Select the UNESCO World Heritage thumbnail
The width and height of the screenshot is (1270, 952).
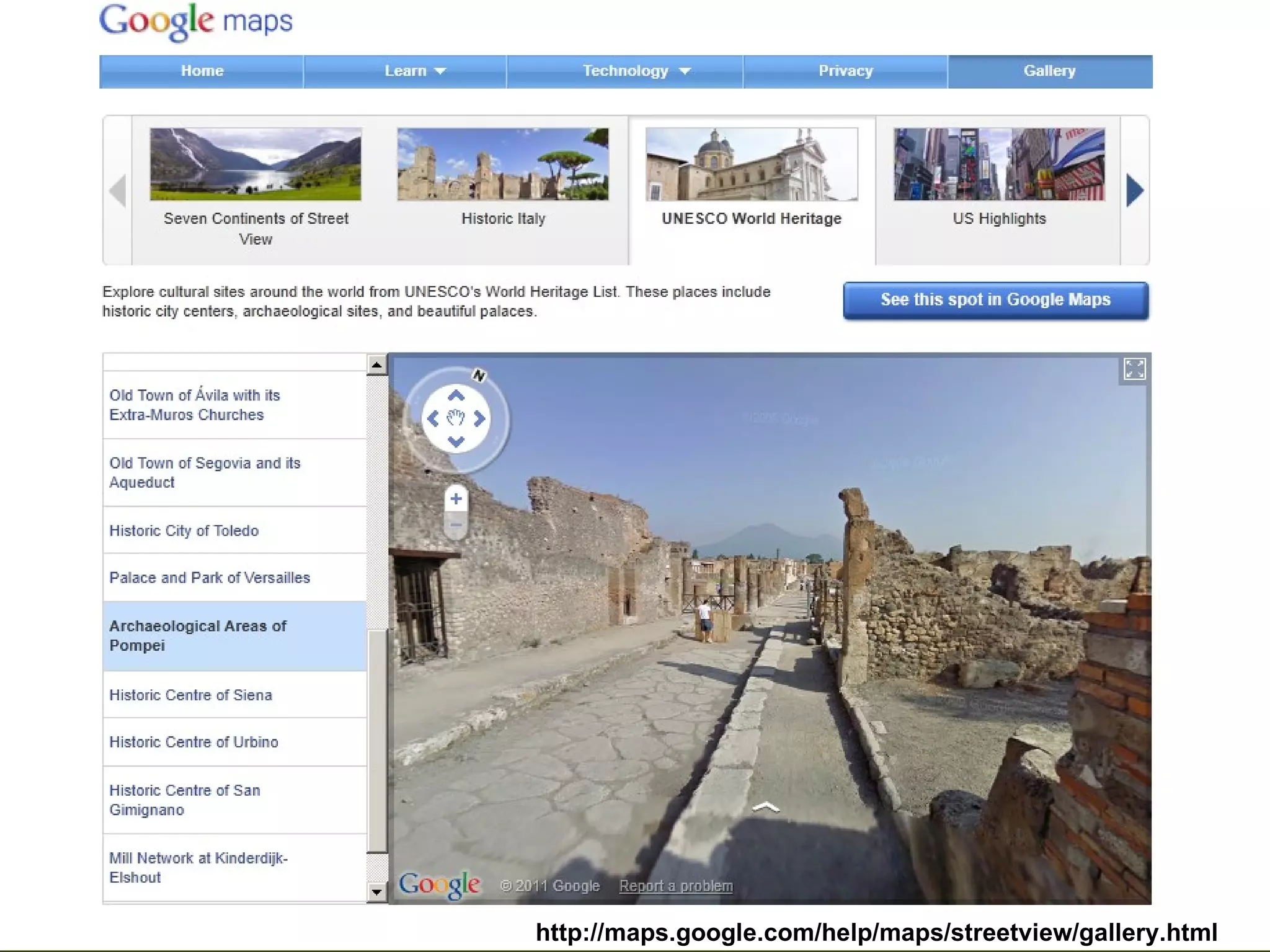coord(752,164)
